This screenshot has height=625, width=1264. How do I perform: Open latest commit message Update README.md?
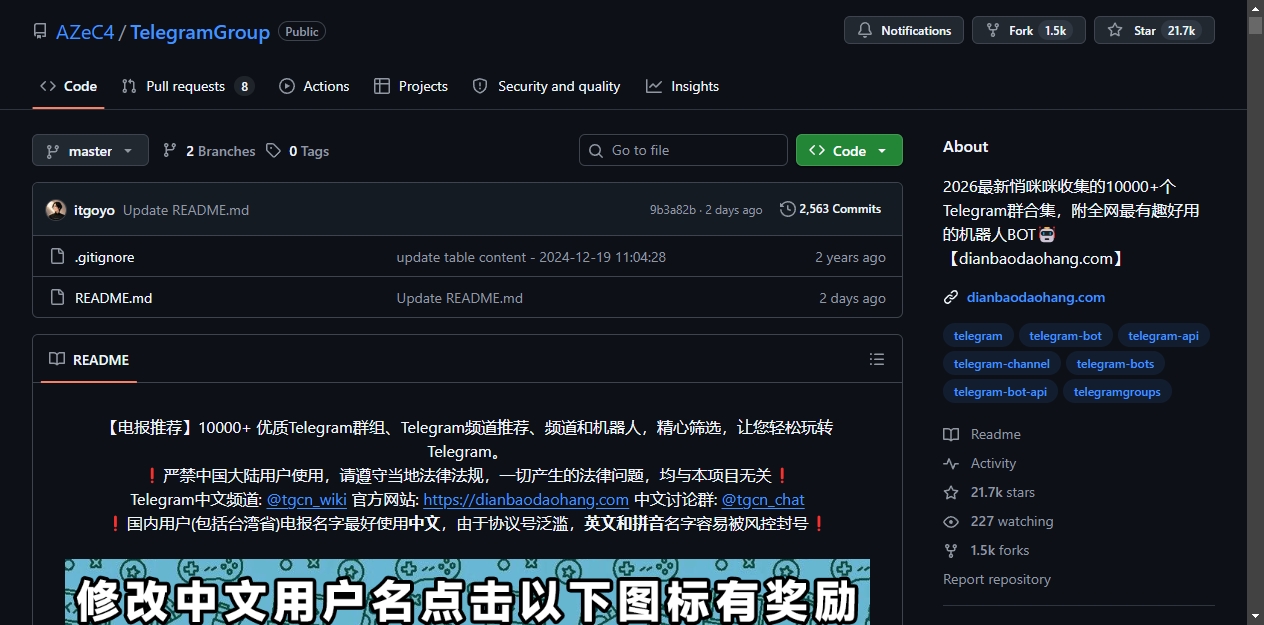click(186, 210)
